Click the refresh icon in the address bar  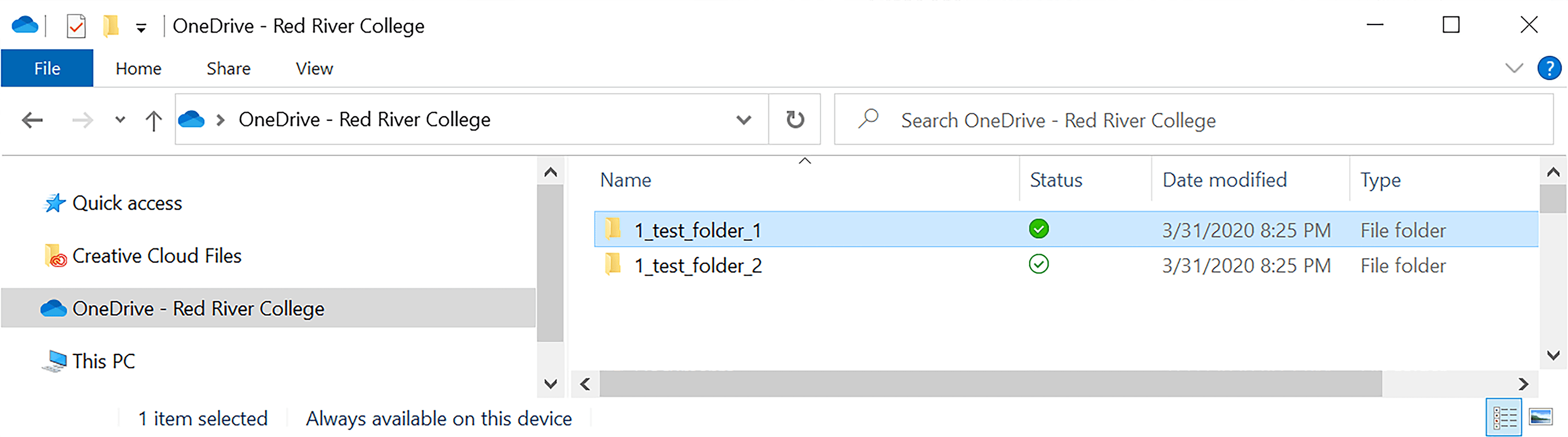(795, 119)
